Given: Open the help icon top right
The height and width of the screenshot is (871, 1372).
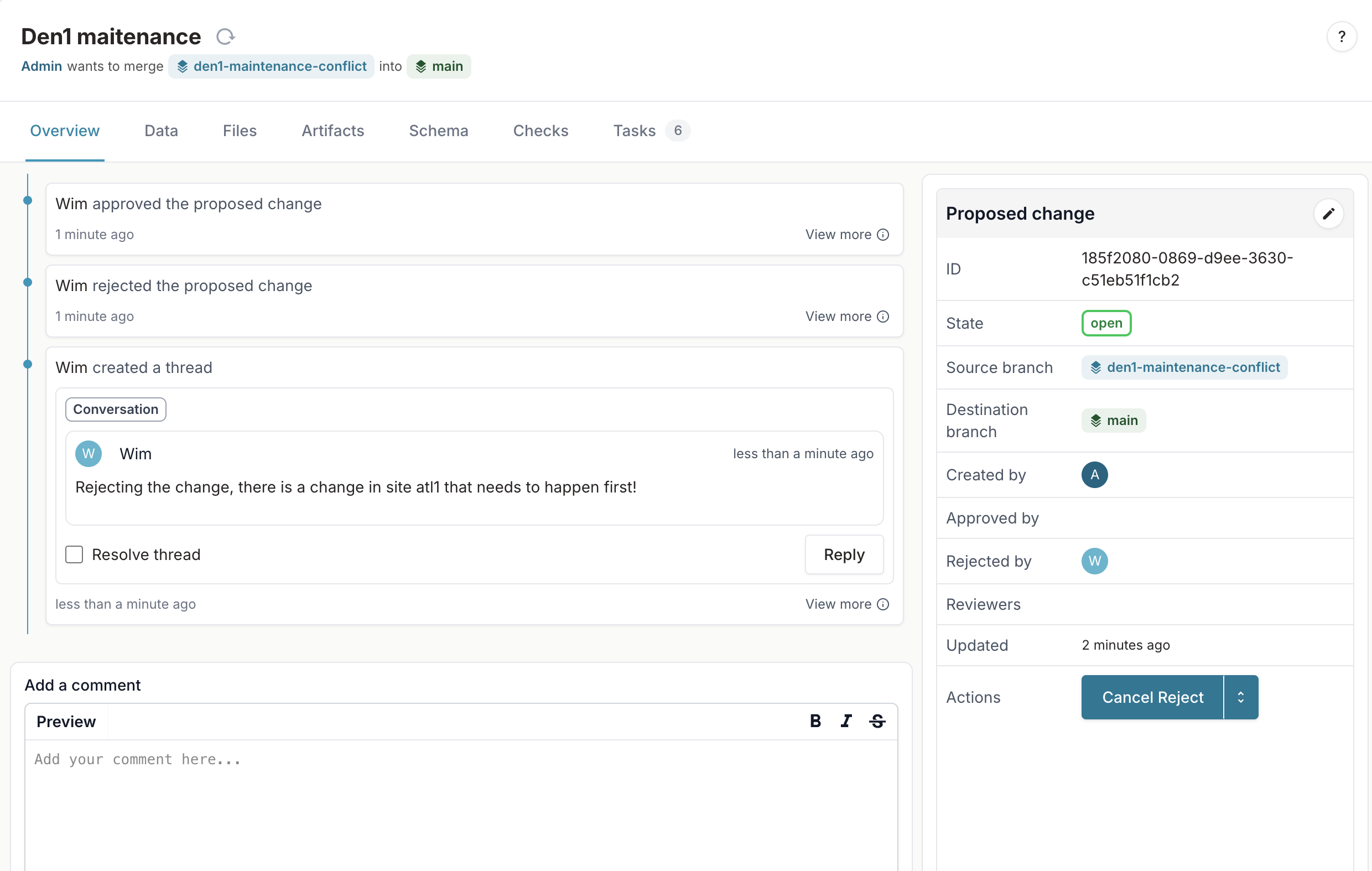Looking at the screenshot, I should [x=1342, y=36].
